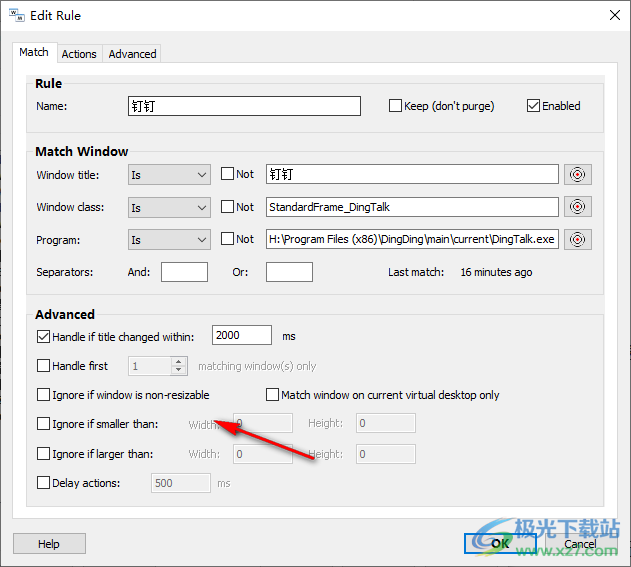
Task: Open the Program match type dropdown
Action: 169,239
